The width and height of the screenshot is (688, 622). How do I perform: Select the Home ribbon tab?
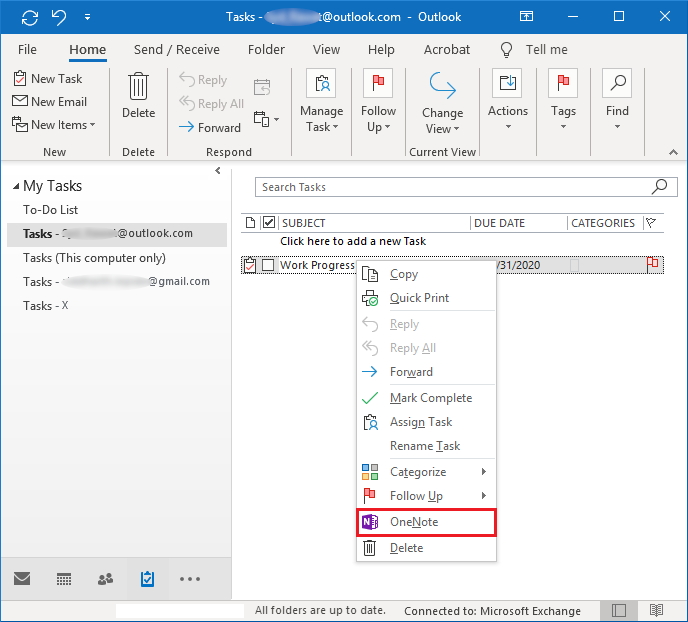click(x=88, y=50)
